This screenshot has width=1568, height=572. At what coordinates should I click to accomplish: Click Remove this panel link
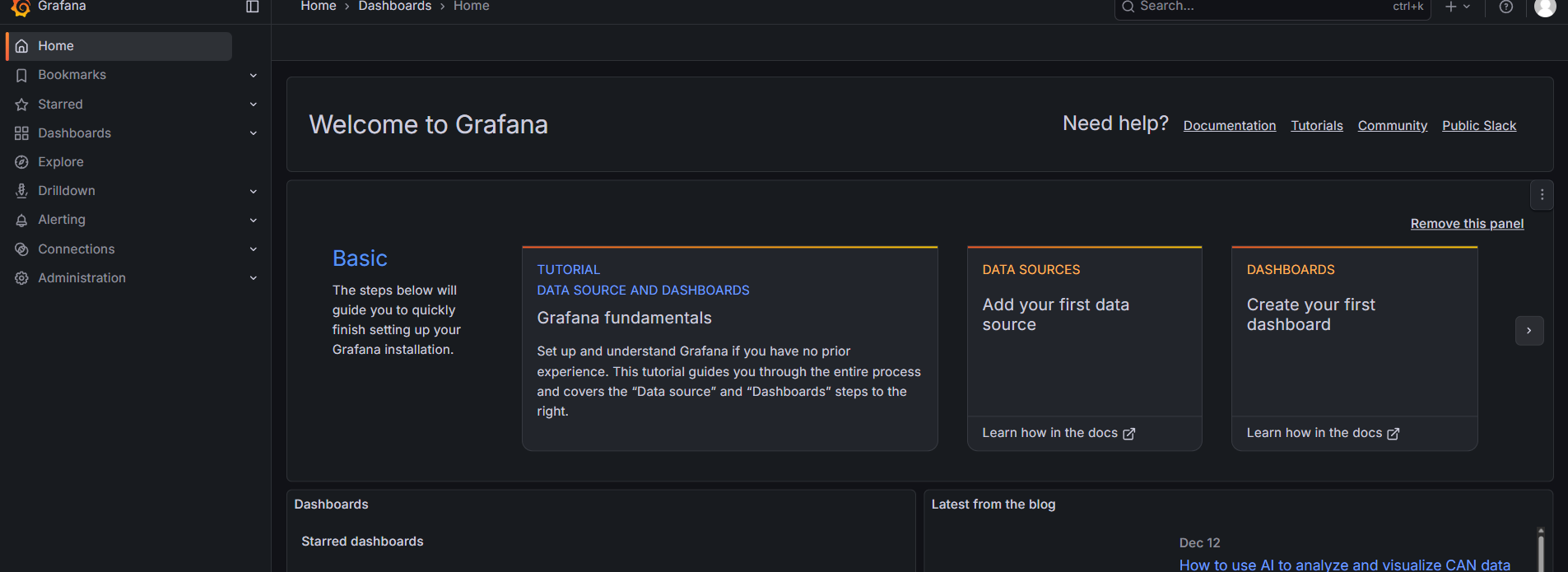tap(1467, 224)
